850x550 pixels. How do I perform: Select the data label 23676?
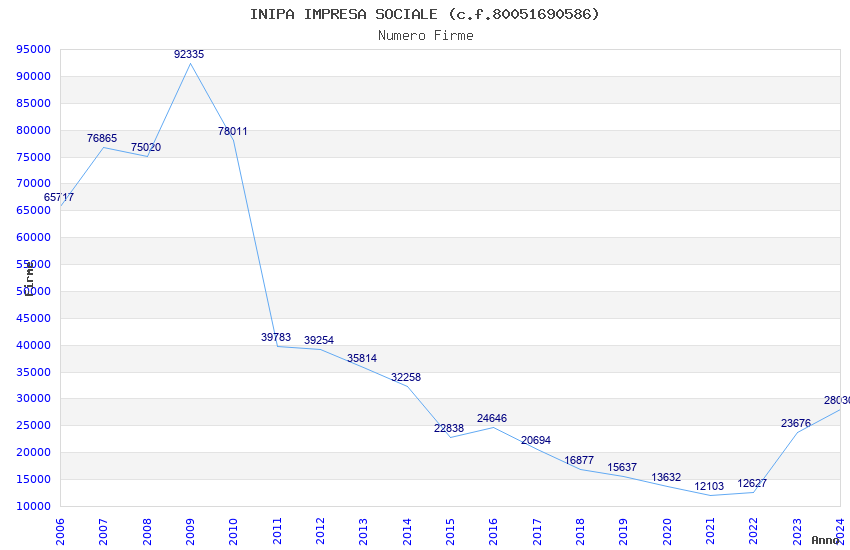click(796, 423)
